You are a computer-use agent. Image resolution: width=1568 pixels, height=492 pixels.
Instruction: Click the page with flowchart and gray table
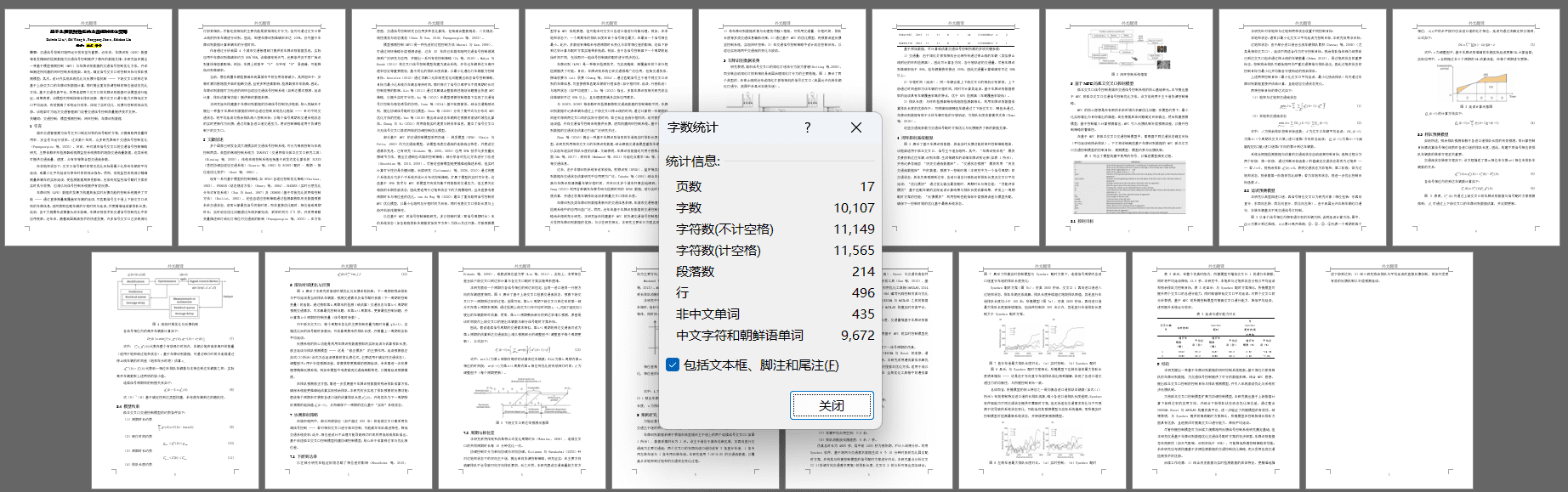click(1128, 127)
